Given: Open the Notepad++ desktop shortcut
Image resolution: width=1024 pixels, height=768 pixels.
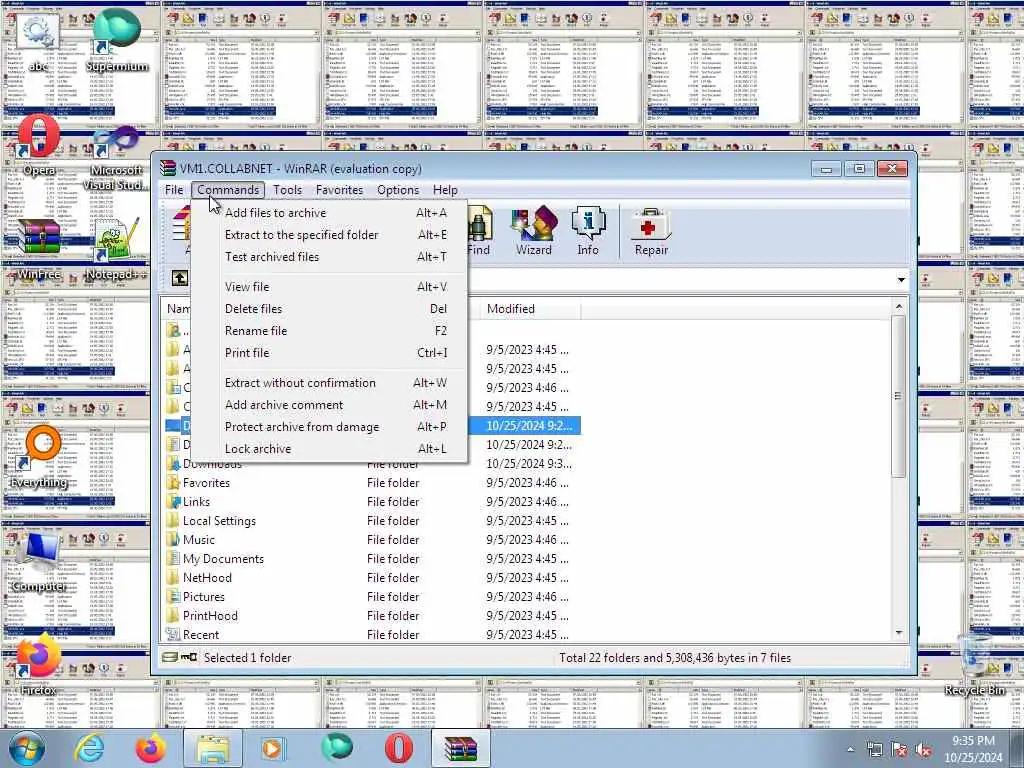Looking at the screenshot, I should (118, 249).
